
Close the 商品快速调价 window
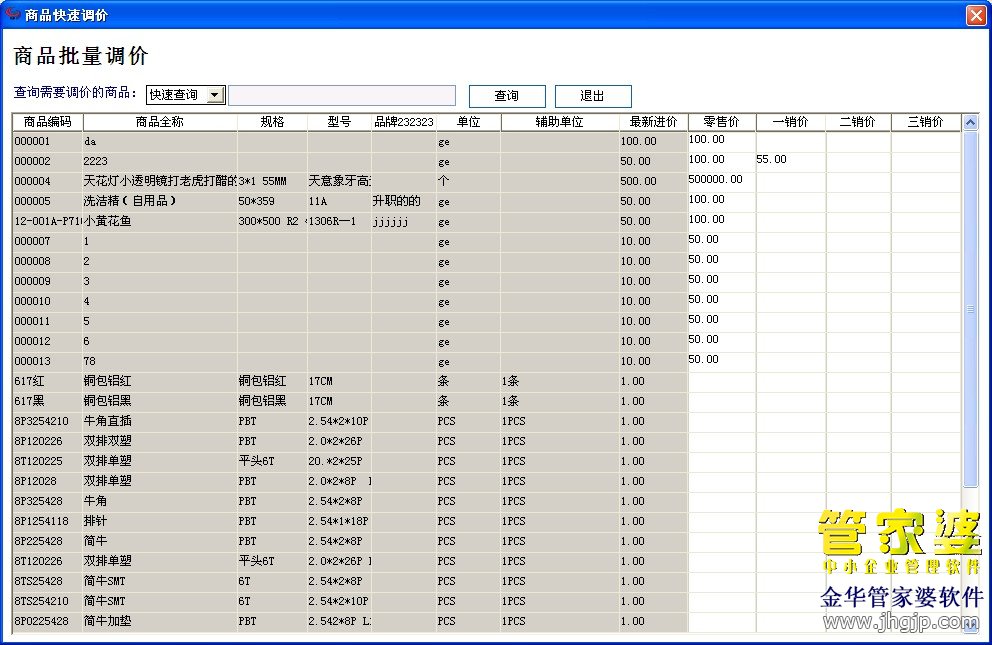coord(976,15)
